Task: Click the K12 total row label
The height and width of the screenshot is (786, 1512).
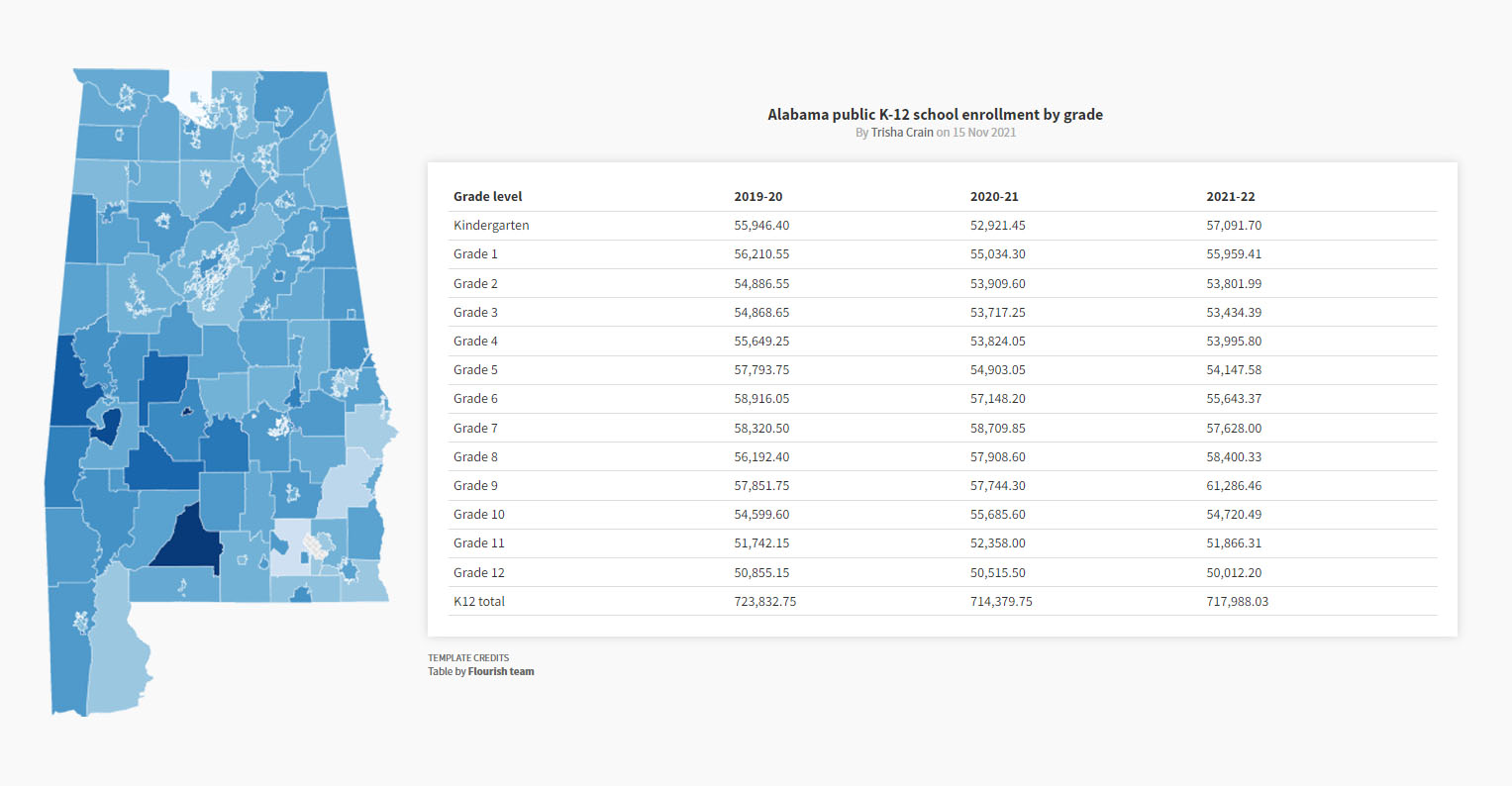Action: click(479, 602)
